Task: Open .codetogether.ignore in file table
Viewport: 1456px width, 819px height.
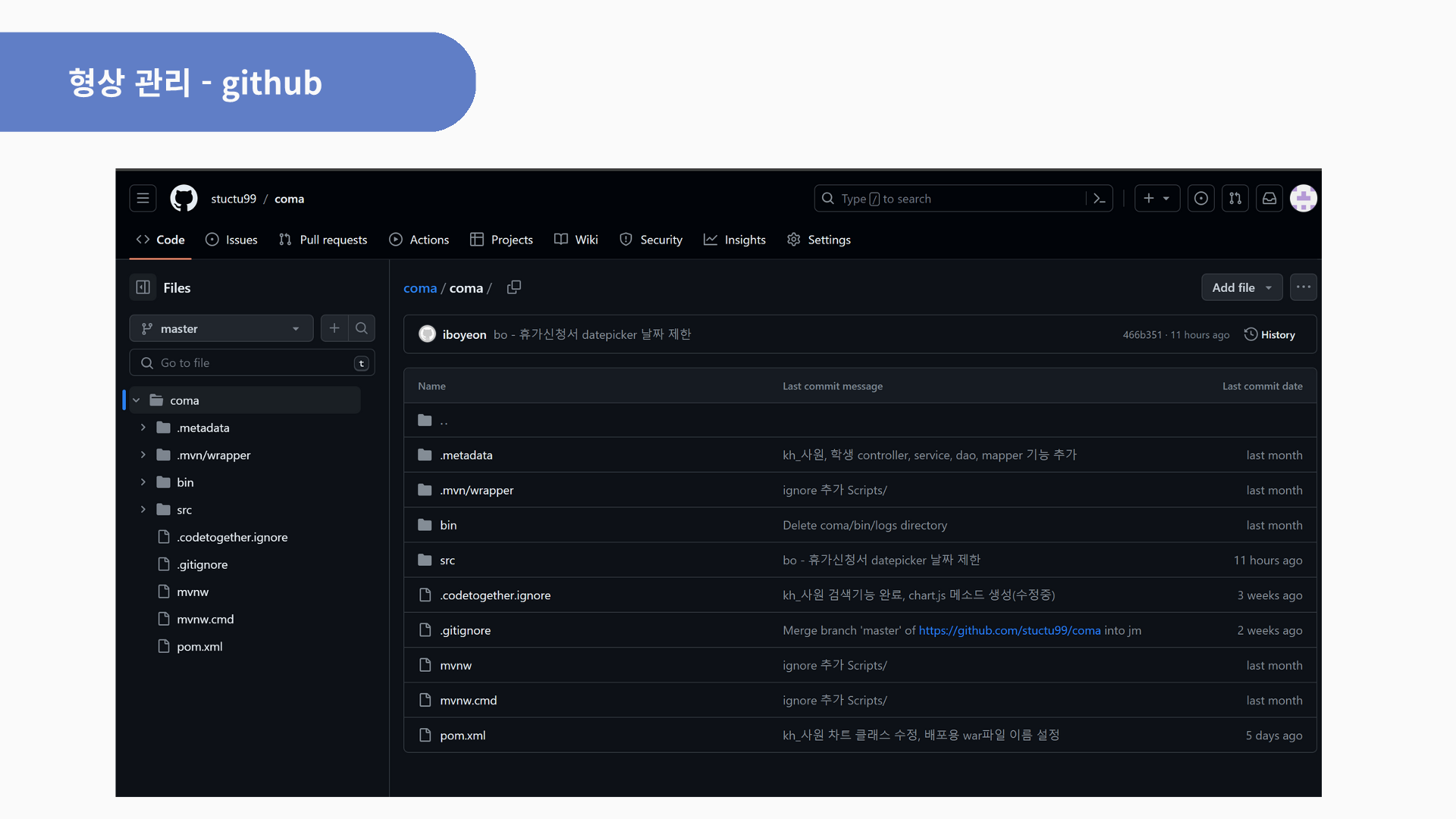Action: 495,595
